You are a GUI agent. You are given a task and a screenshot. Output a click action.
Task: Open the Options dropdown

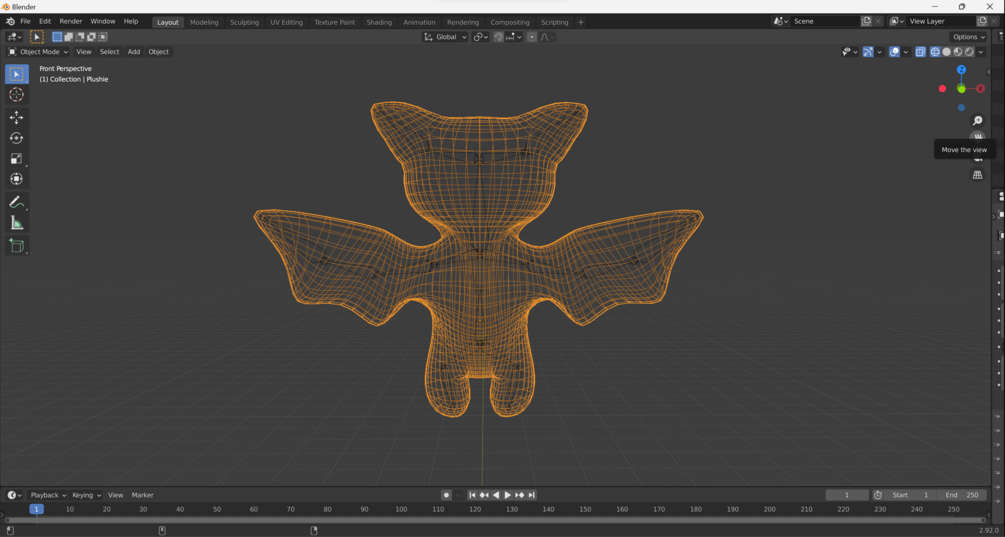968,37
